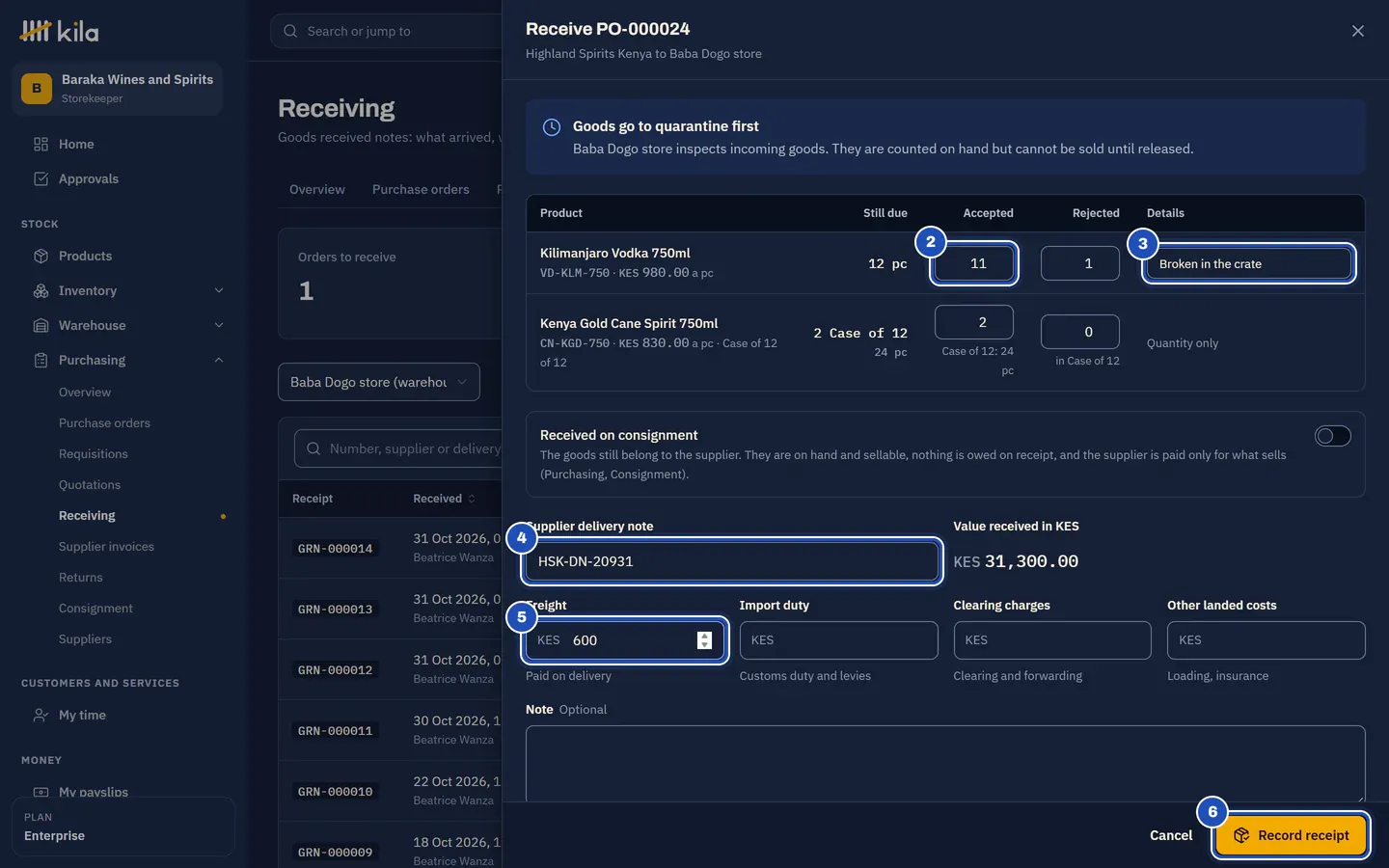
Task: Click the Inventory icon in sidebar
Action: coord(41,290)
